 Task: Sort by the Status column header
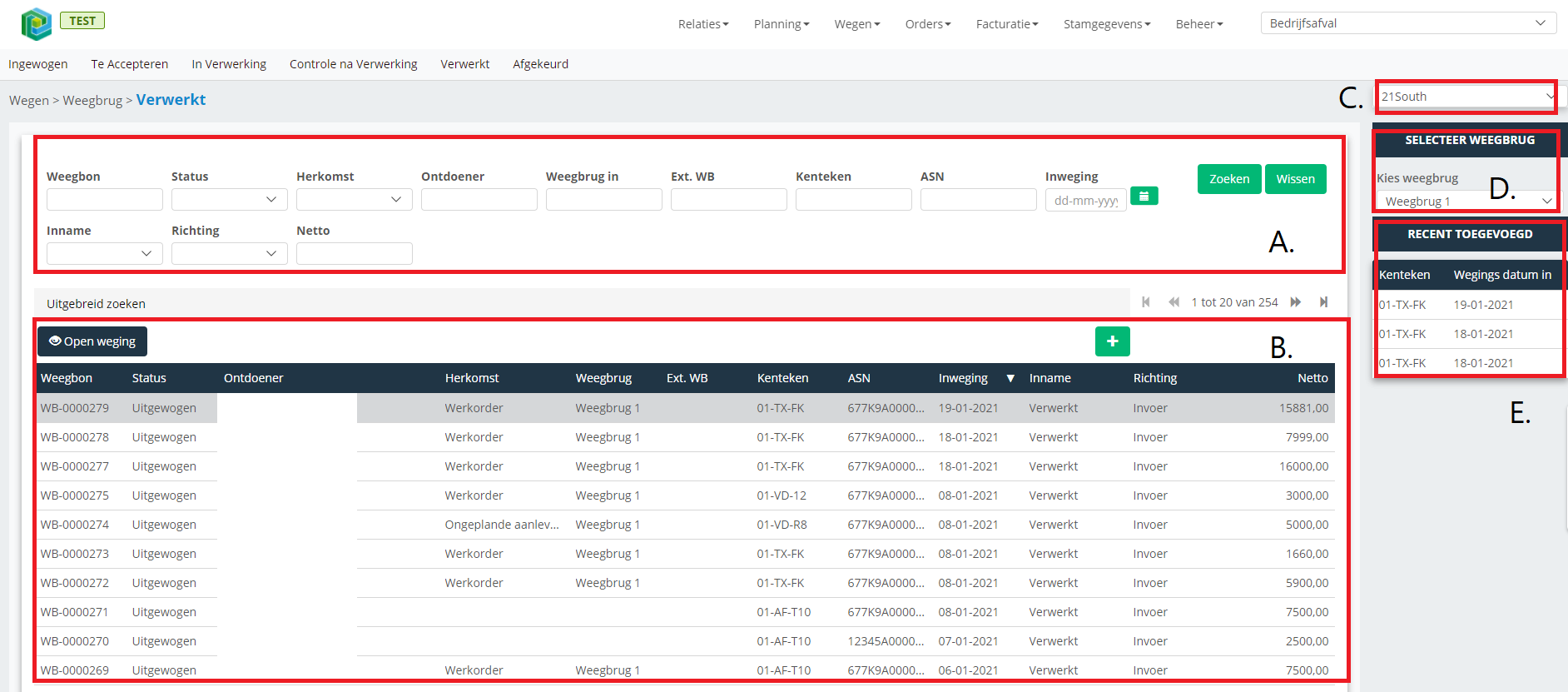(149, 378)
